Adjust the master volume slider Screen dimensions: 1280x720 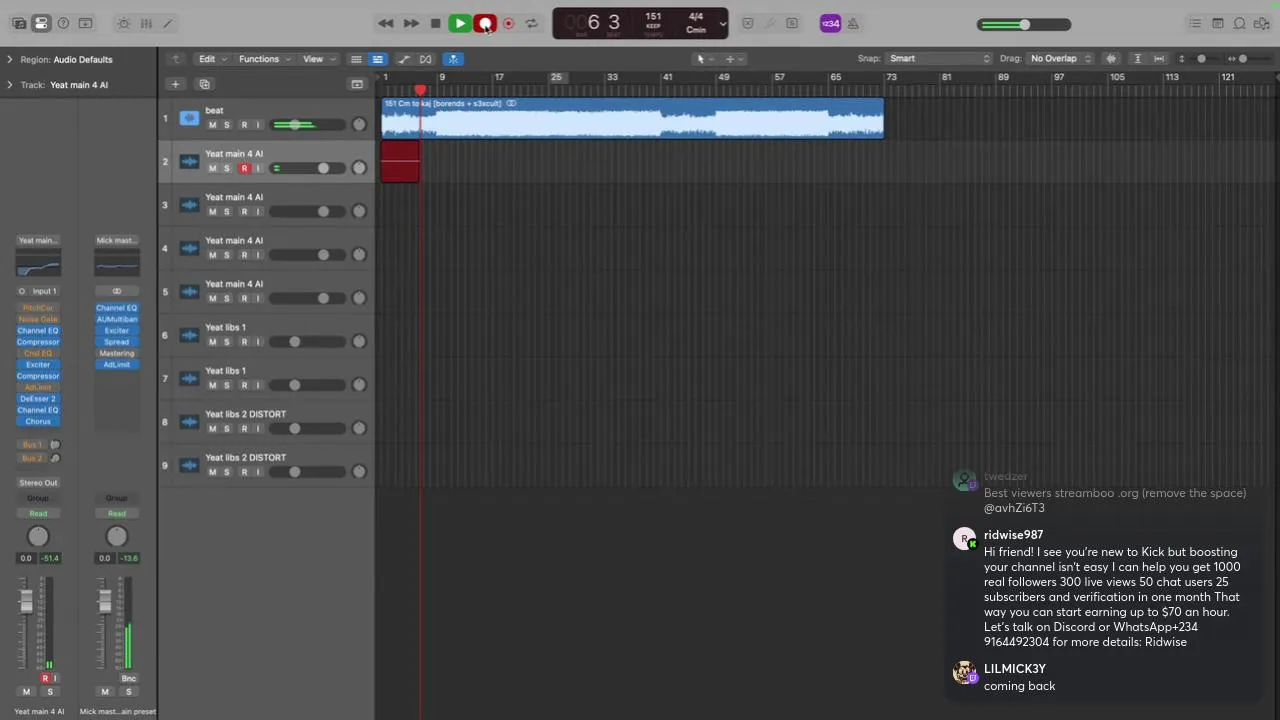click(1024, 24)
